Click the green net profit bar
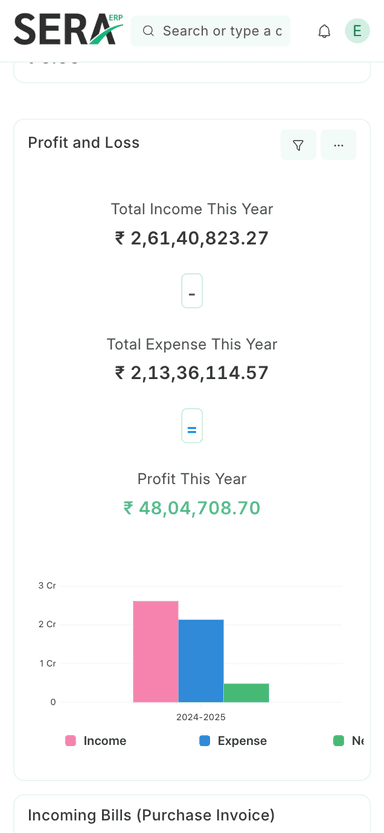 (246, 693)
